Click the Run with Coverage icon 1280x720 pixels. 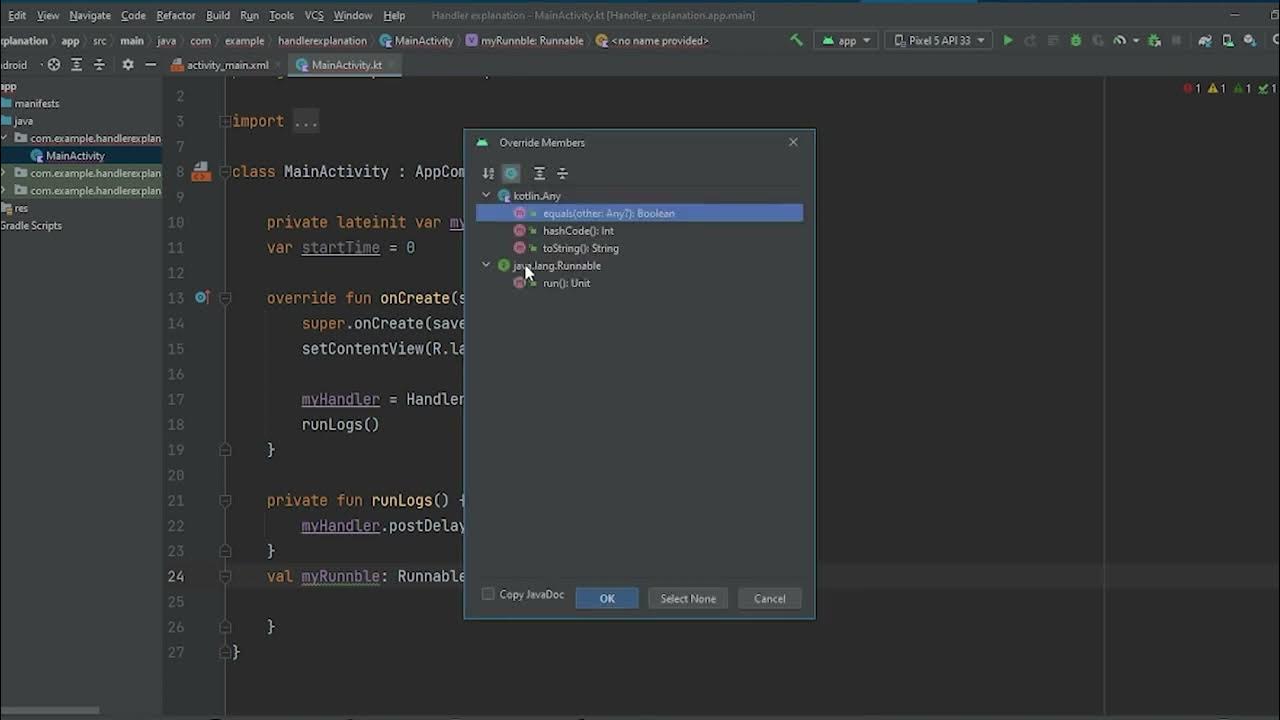click(x=1098, y=41)
